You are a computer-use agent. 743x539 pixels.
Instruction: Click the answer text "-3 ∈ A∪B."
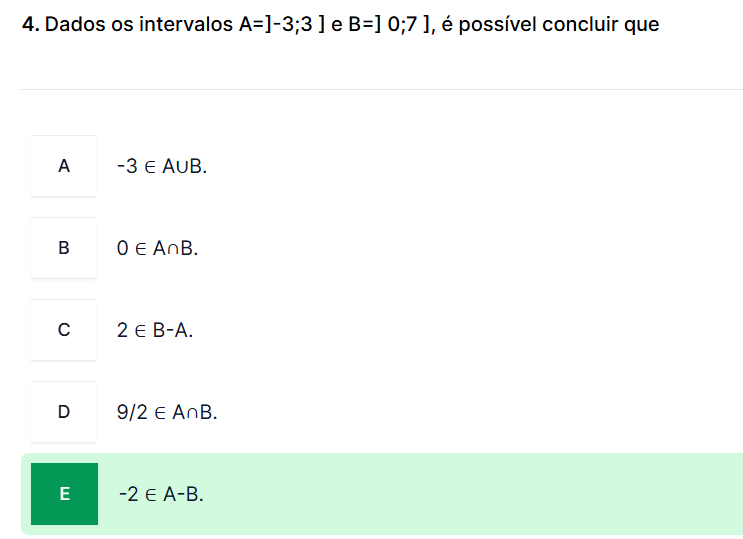(x=162, y=167)
